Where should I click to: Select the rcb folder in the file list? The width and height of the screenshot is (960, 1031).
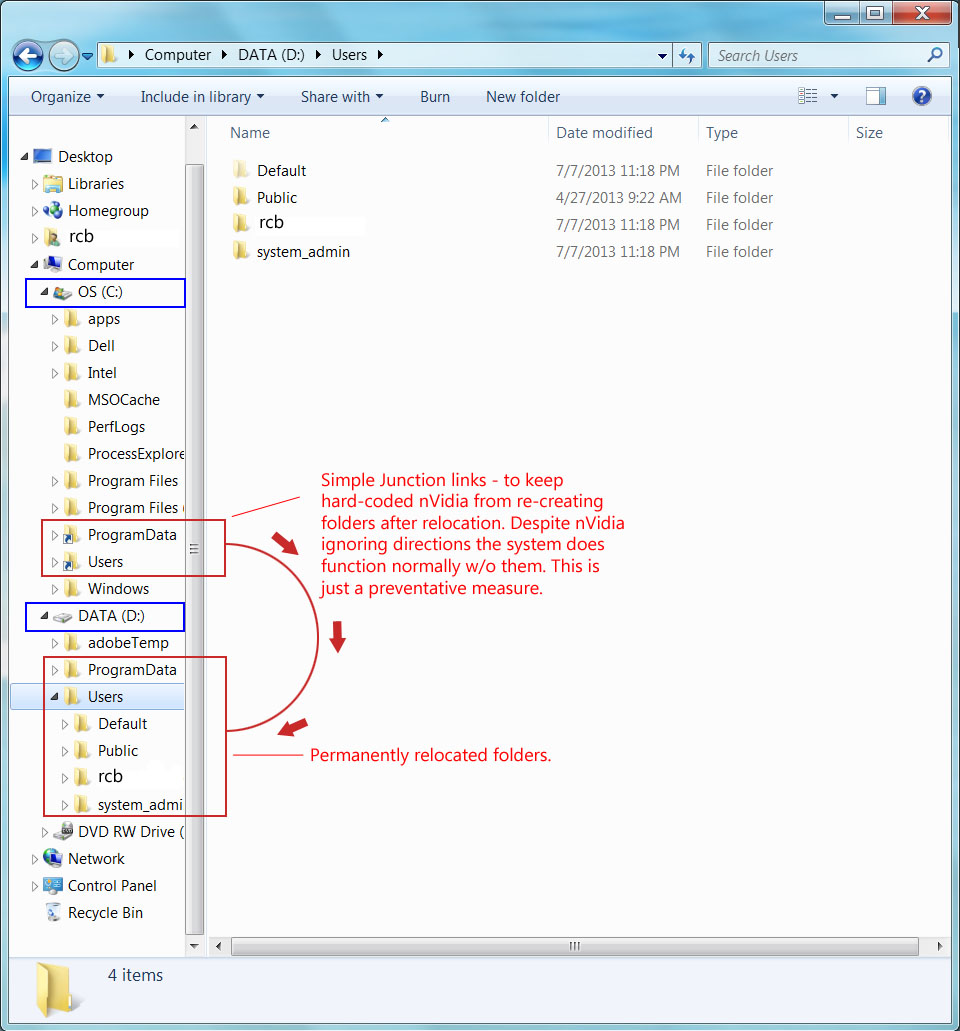click(271, 223)
